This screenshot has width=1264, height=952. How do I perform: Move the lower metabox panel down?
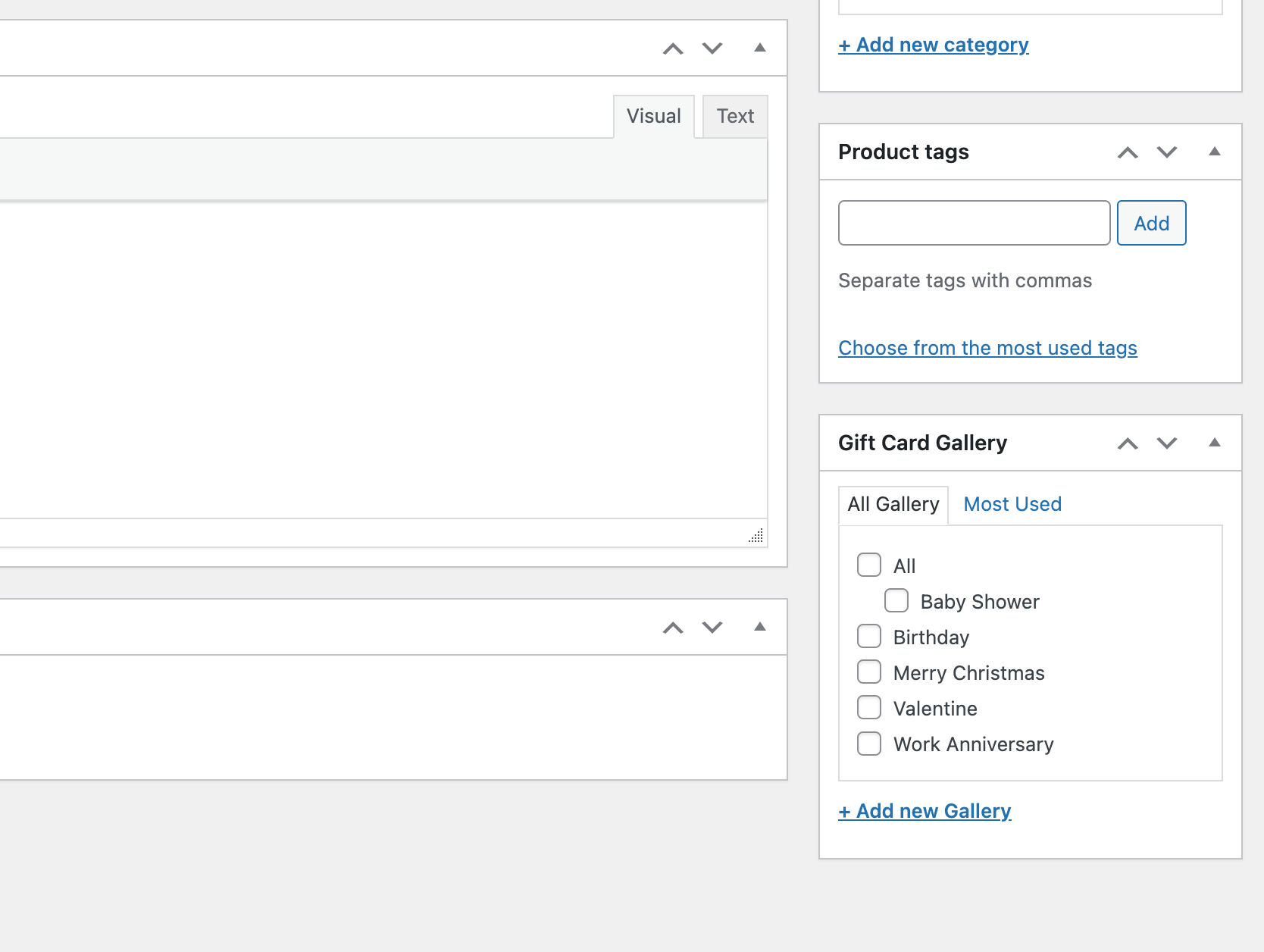tap(711, 627)
